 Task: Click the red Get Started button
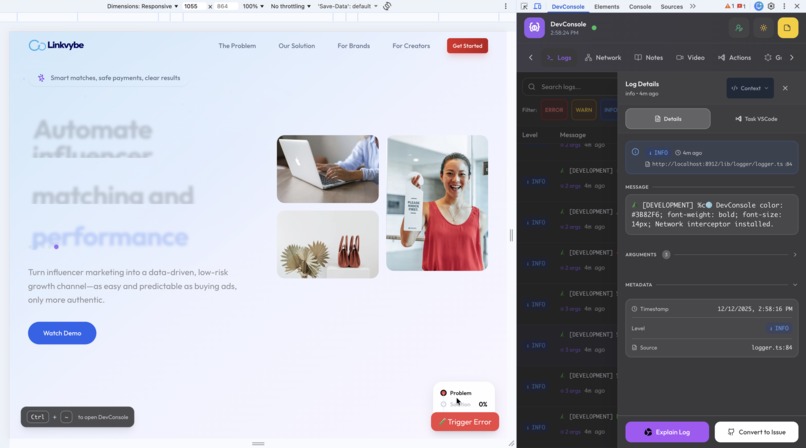(x=467, y=46)
